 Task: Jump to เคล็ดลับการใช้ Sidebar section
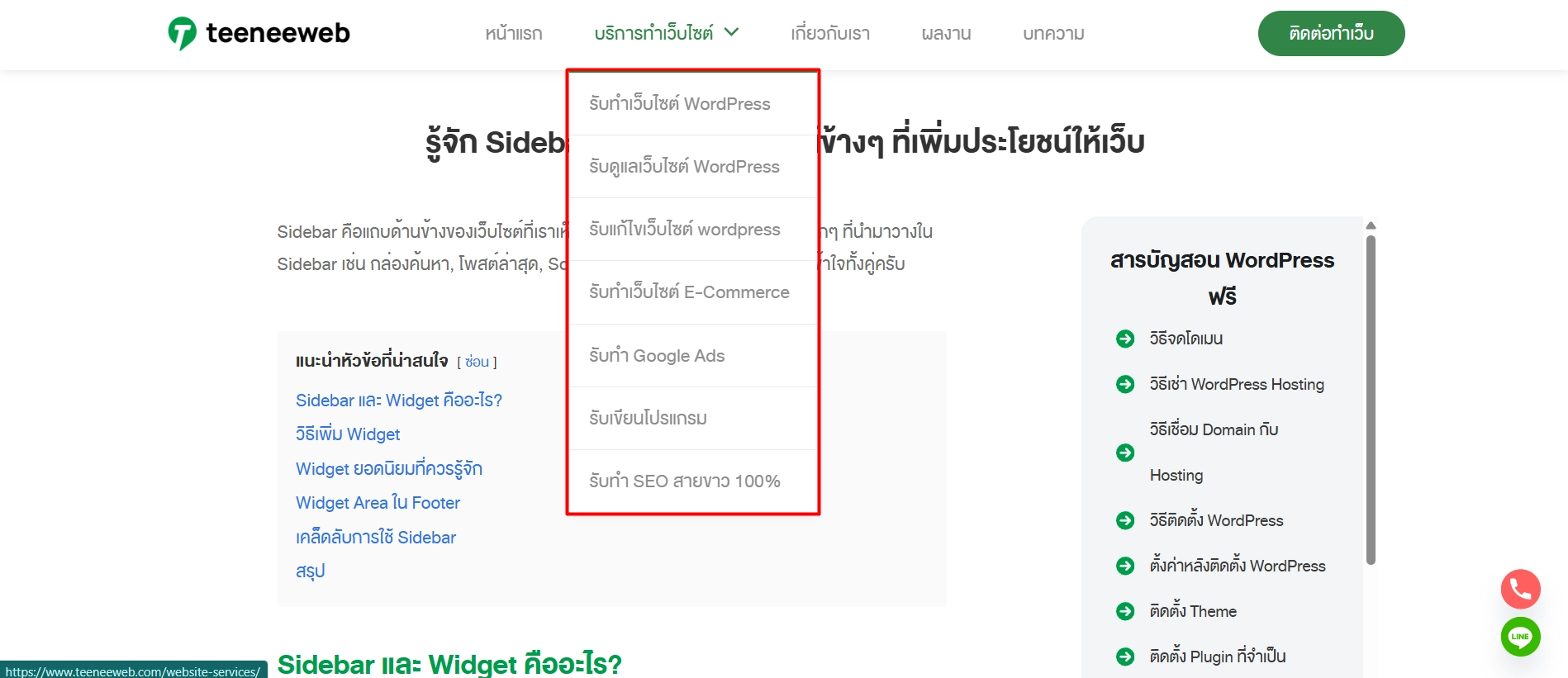coord(376,538)
